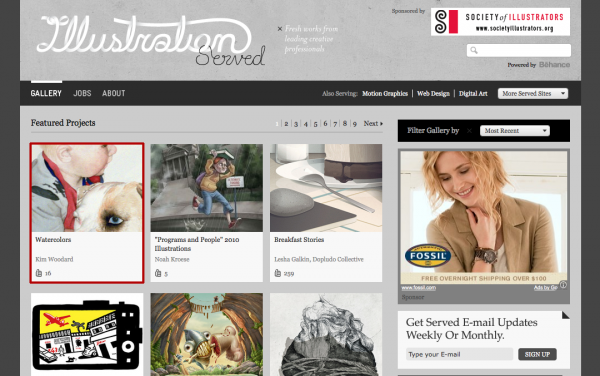
Task: Click the Society of Illustrators sponsor logo
Action: coord(501,22)
